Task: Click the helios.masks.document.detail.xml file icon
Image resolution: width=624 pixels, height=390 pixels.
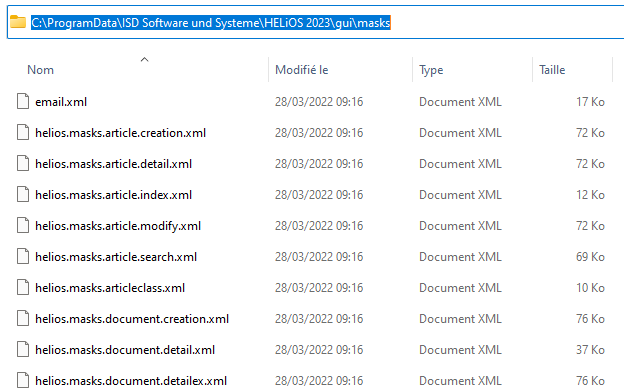Action: coord(23,350)
